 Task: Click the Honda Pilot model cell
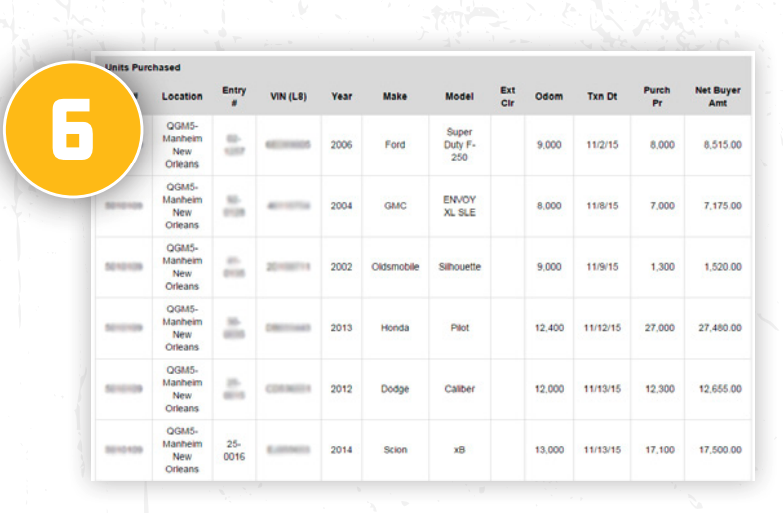pyautogui.click(x=459, y=328)
